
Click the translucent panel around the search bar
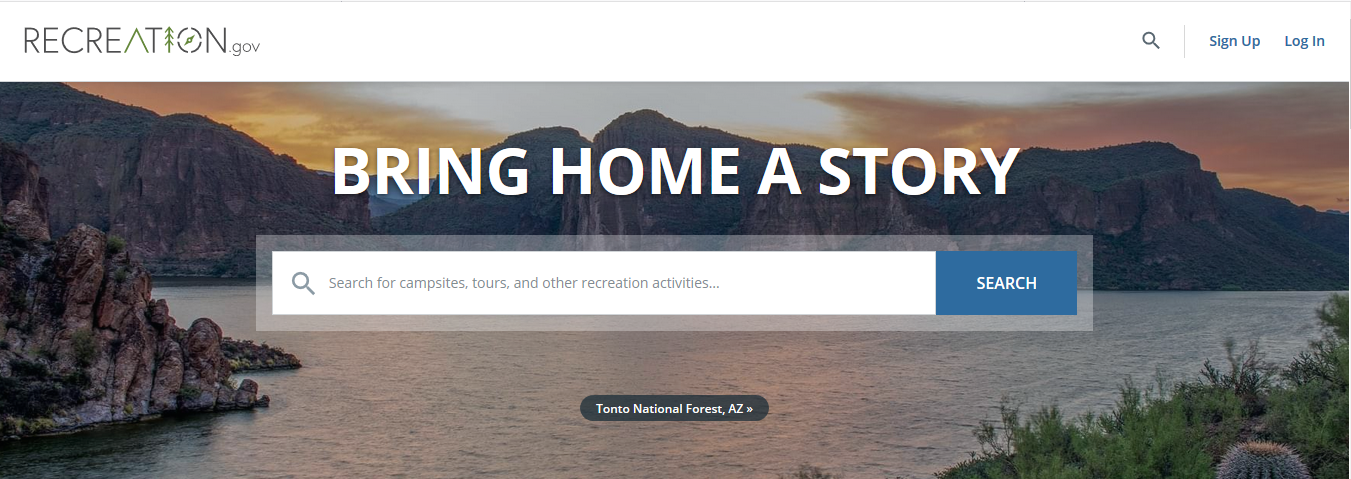(x=675, y=243)
